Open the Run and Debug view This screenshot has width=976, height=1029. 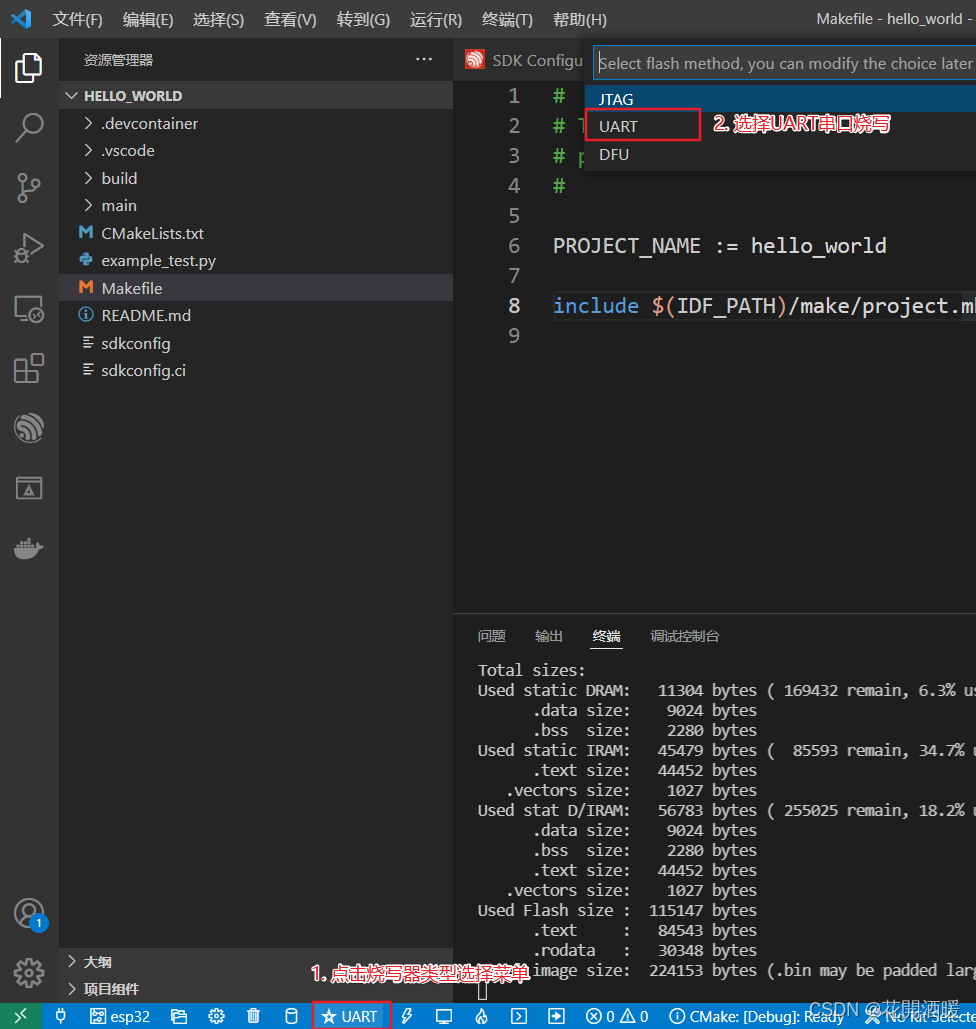pyautogui.click(x=28, y=248)
